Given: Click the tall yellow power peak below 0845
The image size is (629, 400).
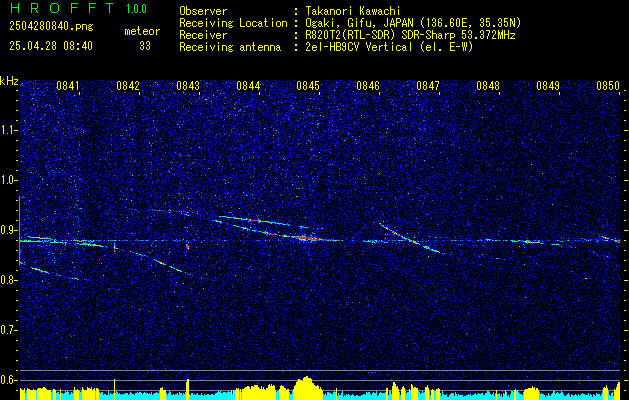Looking at the screenshot, I should point(307,388).
